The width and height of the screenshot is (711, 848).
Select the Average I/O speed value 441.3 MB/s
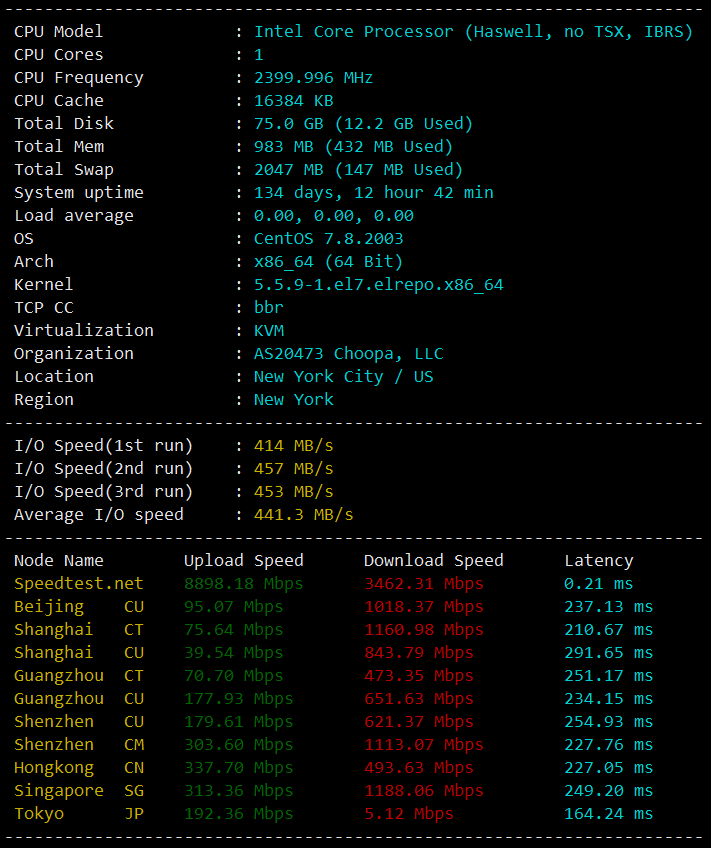303,514
